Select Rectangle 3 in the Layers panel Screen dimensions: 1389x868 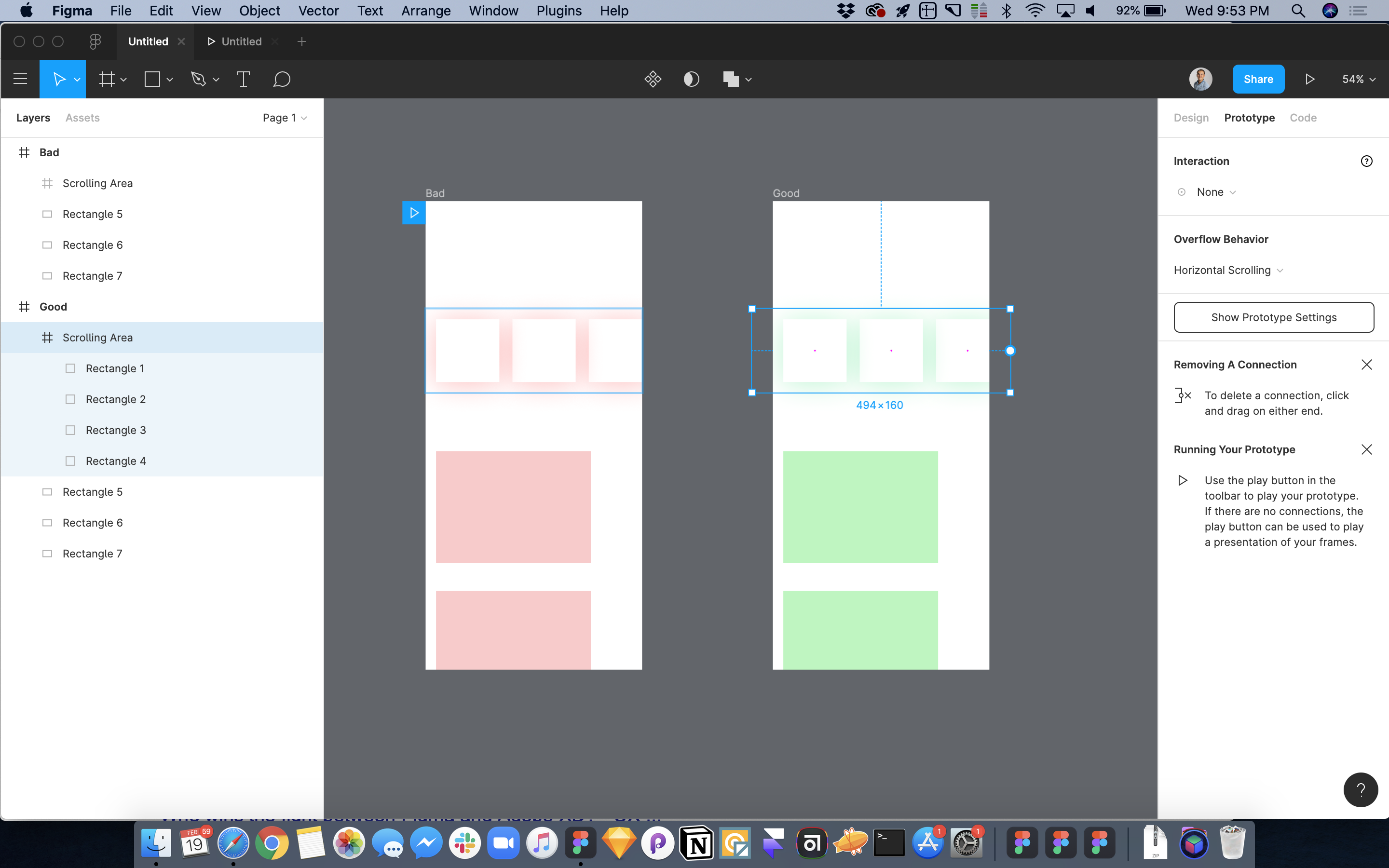[116, 429]
